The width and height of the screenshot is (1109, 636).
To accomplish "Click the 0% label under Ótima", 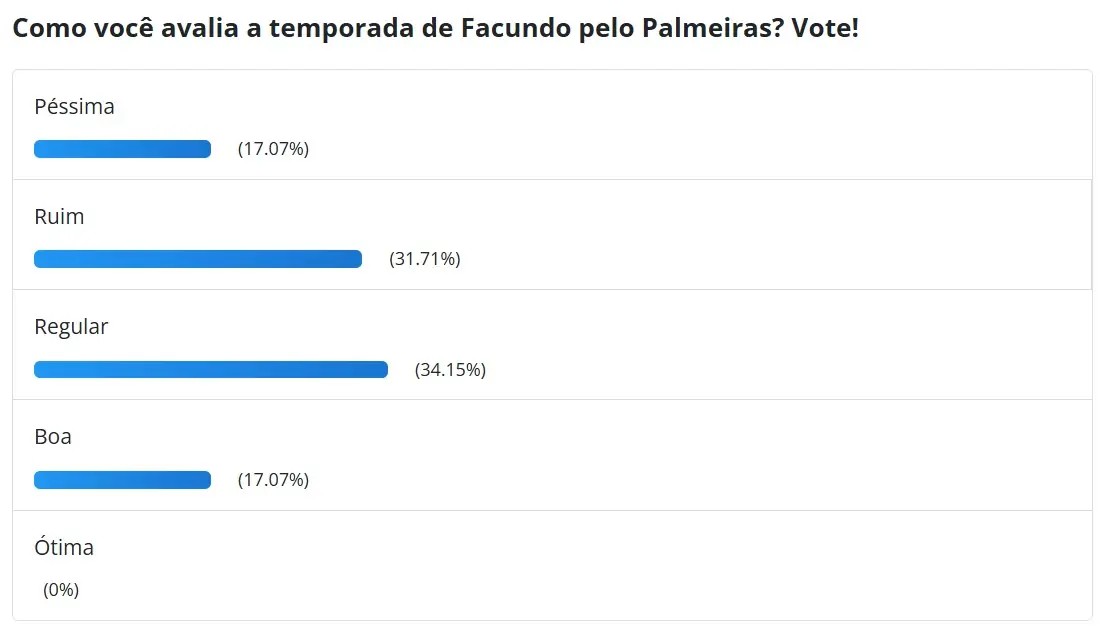I will (62, 590).
